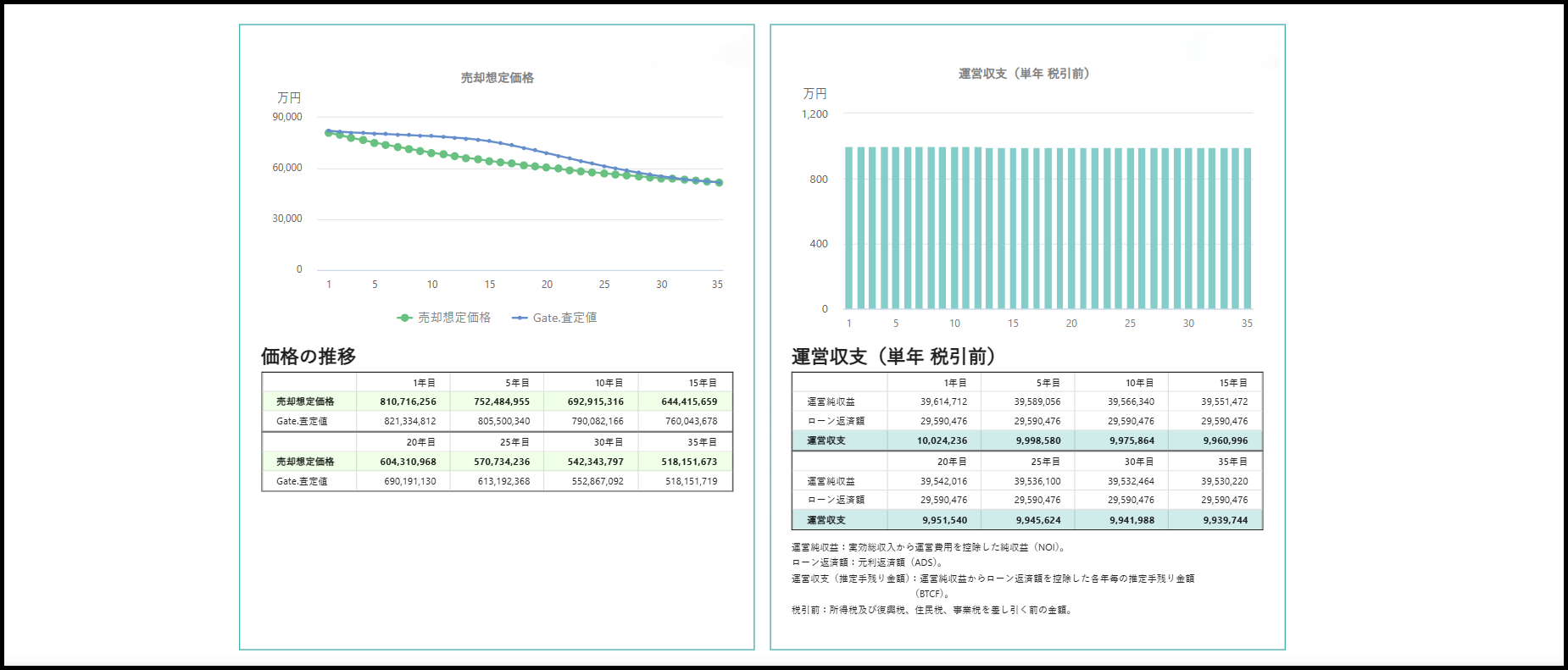Image resolution: width=1568 pixels, height=670 pixels.
Task: Click the last bar in the 運営収支 bar chart
Action: (1247, 229)
